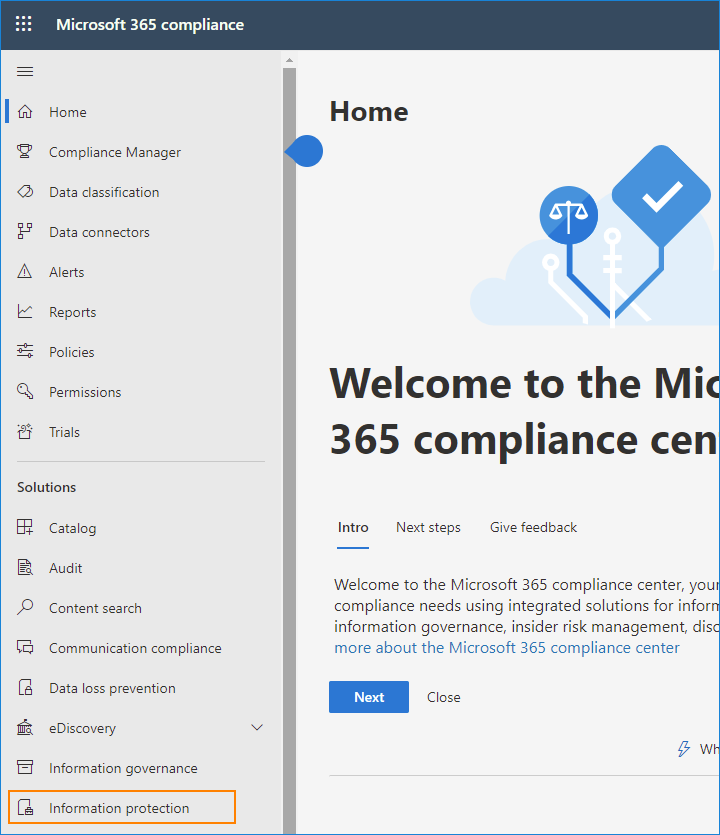Click the Alerts warning triangle icon
This screenshot has height=835, width=720.
click(25, 272)
